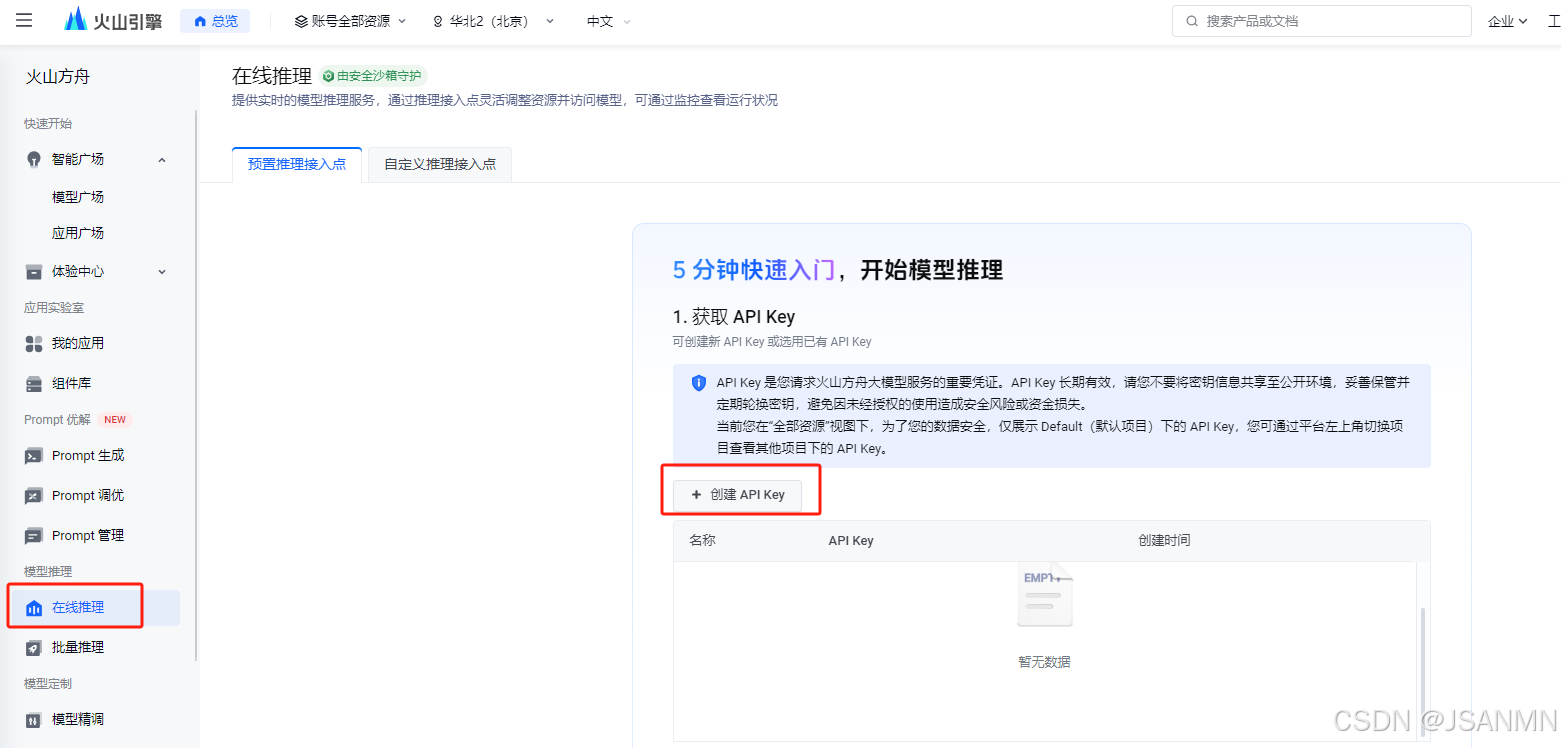Viewport: 1561px width, 748px height.
Task: Click the lightbulb icon beside 智能广场
Action: 34,159
